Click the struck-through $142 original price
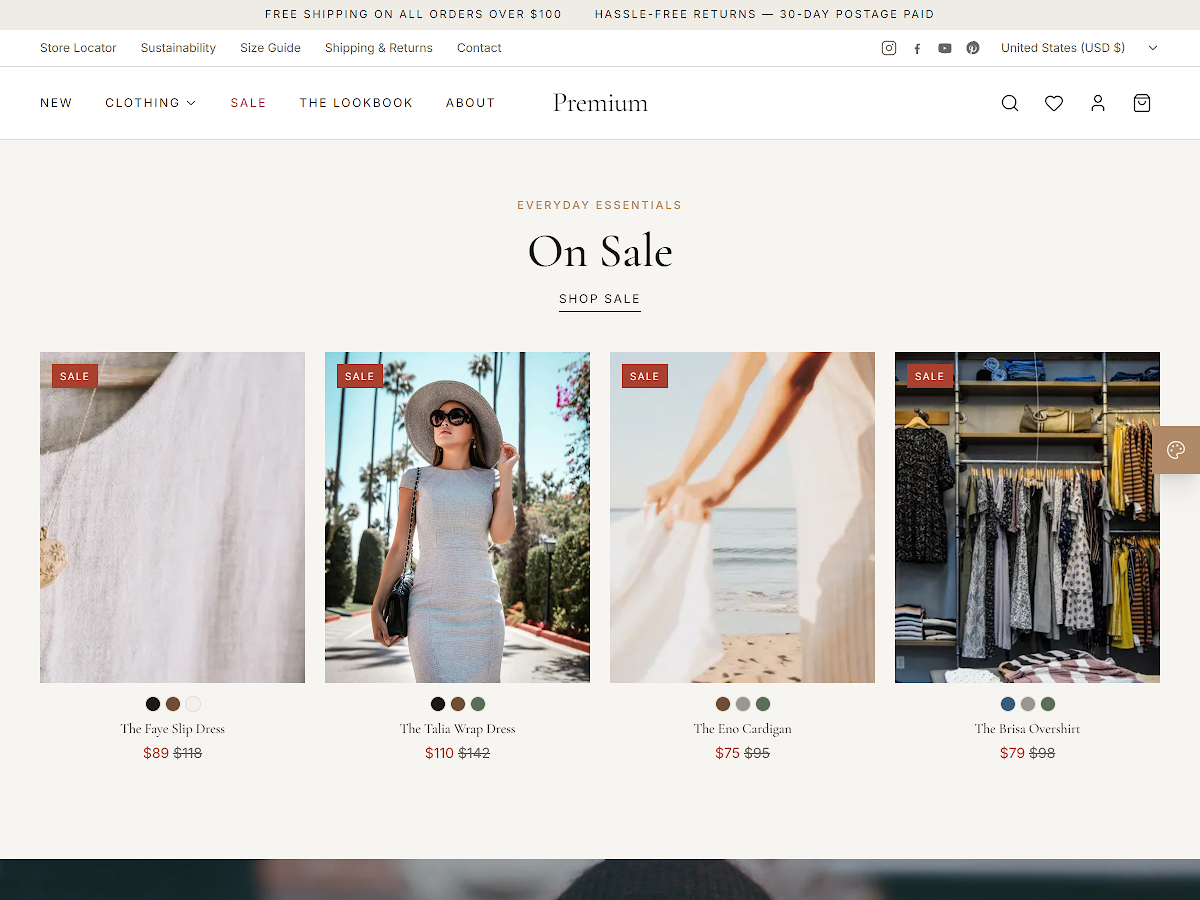Viewport: 1200px width, 900px height. pos(474,753)
